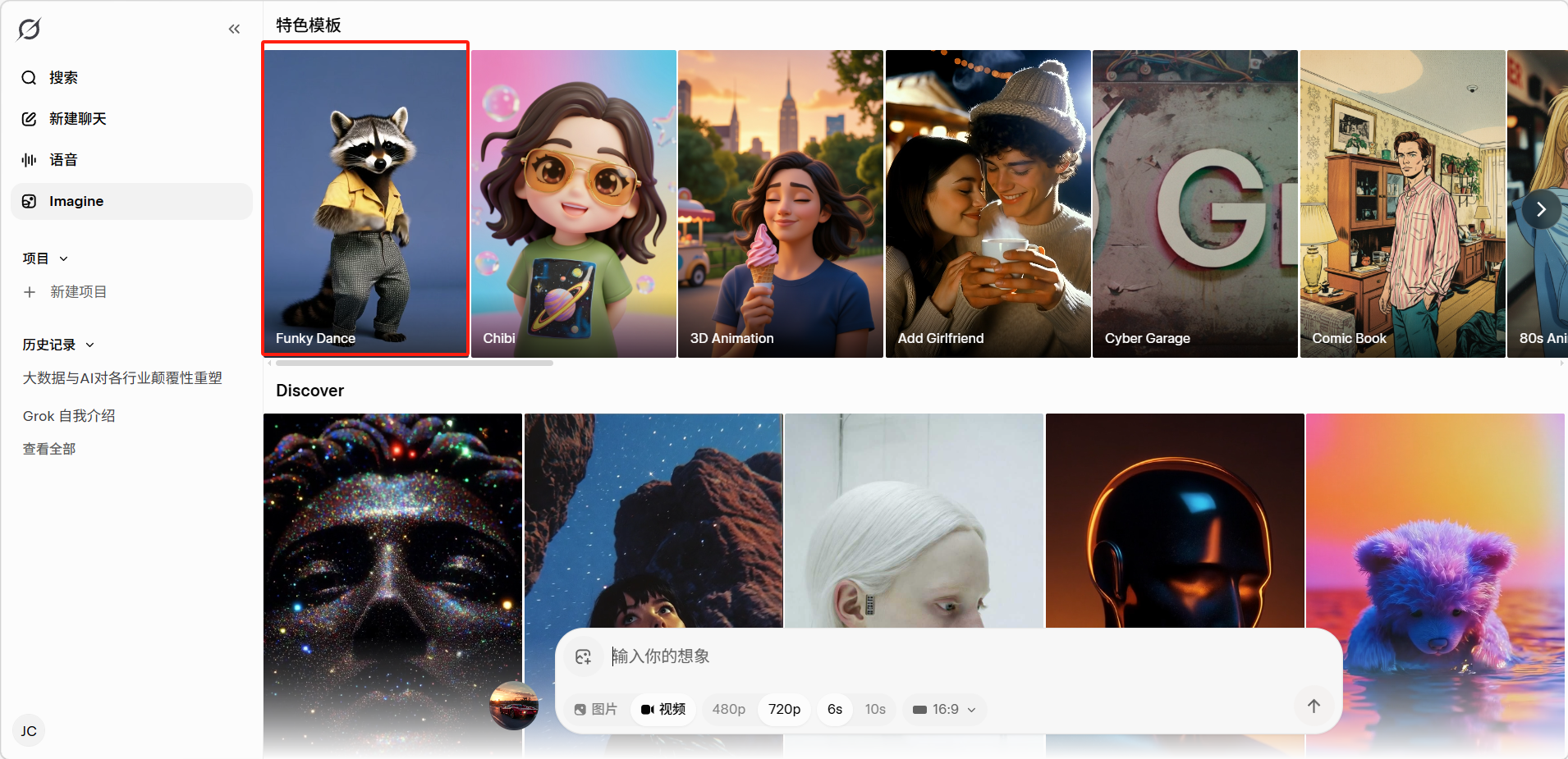The image size is (1568, 759).
Task: Select 480p resolution option
Action: pyautogui.click(x=728, y=709)
